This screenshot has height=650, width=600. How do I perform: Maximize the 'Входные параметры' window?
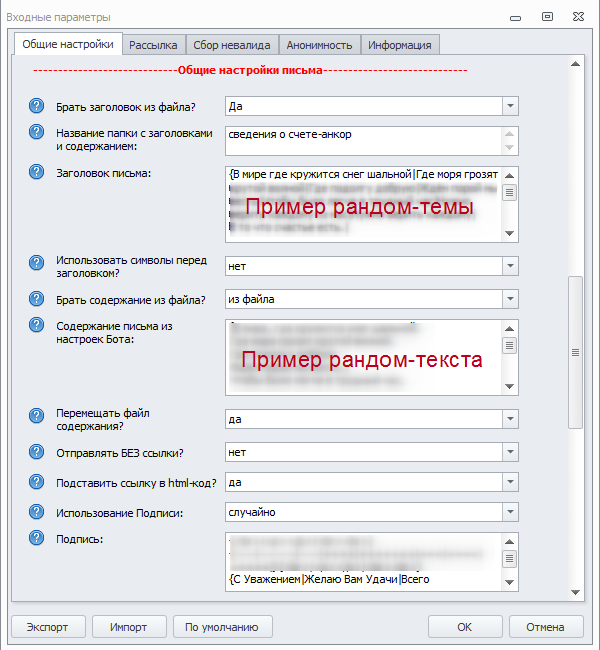click(547, 17)
